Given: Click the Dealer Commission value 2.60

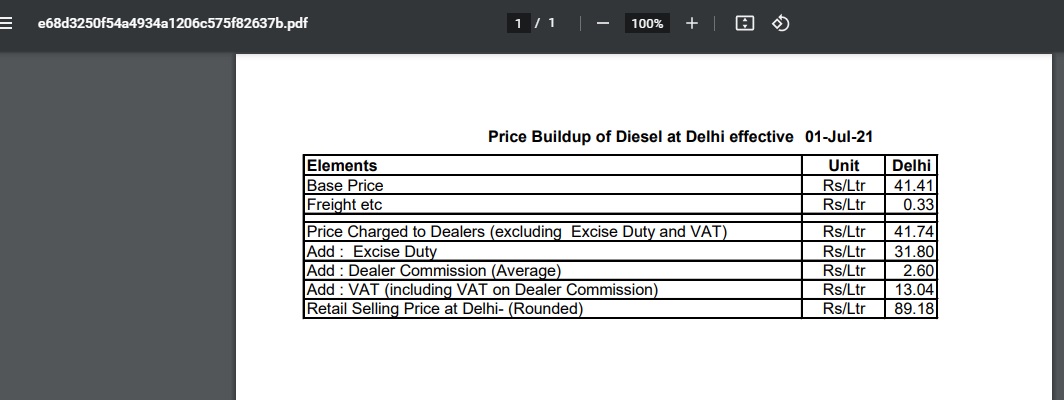Looking at the screenshot, I should (x=918, y=270).
